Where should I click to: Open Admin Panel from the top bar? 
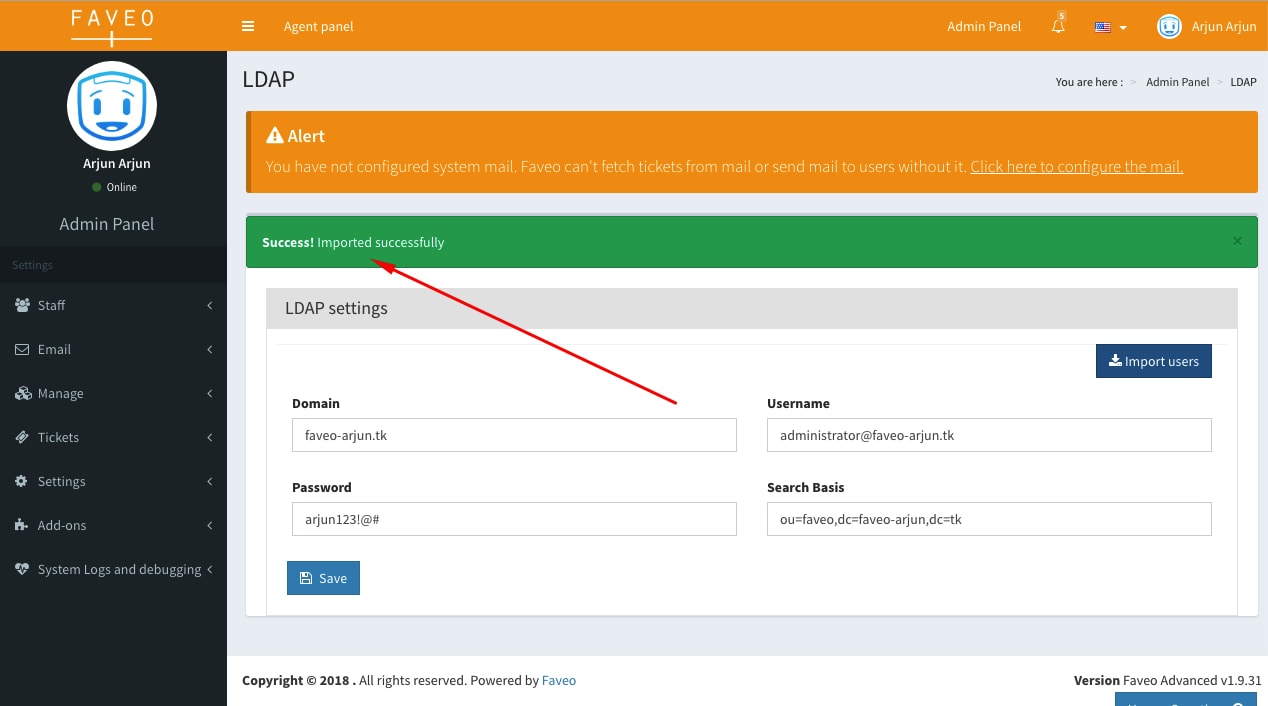984,26
